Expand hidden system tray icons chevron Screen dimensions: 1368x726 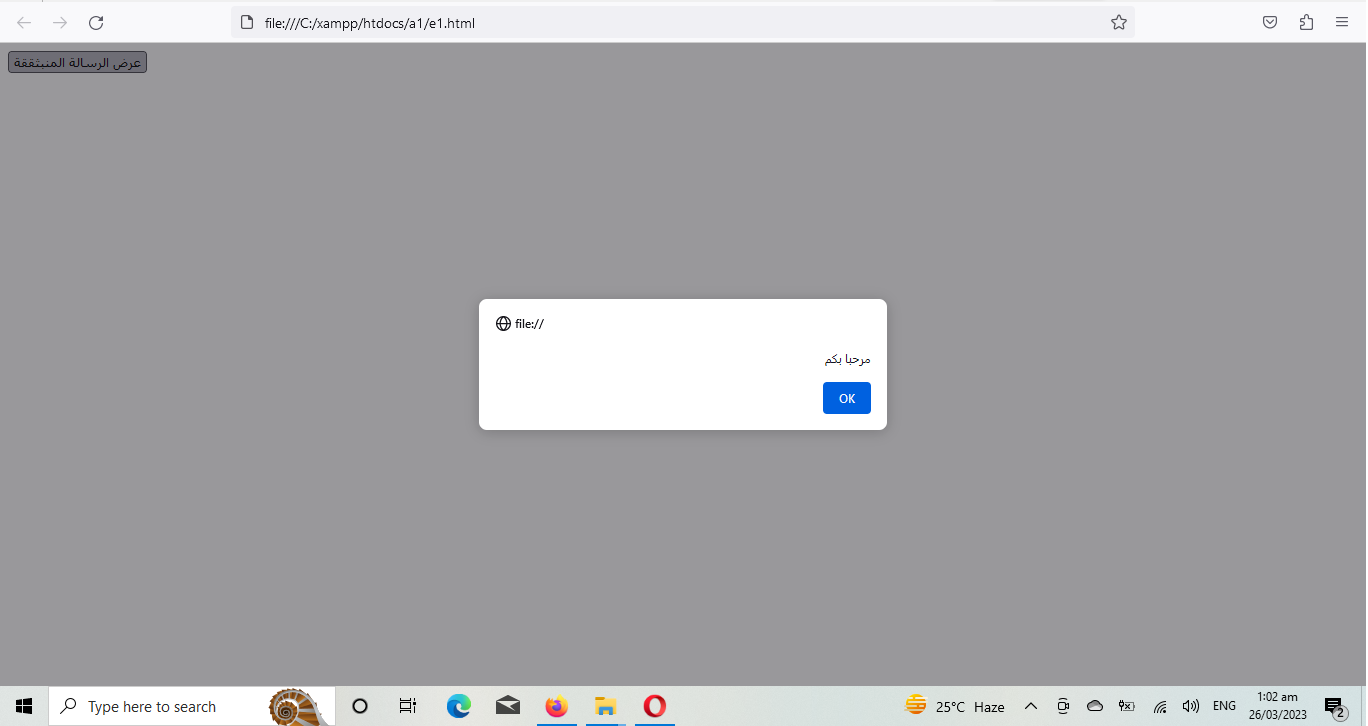pos(1031,706)
